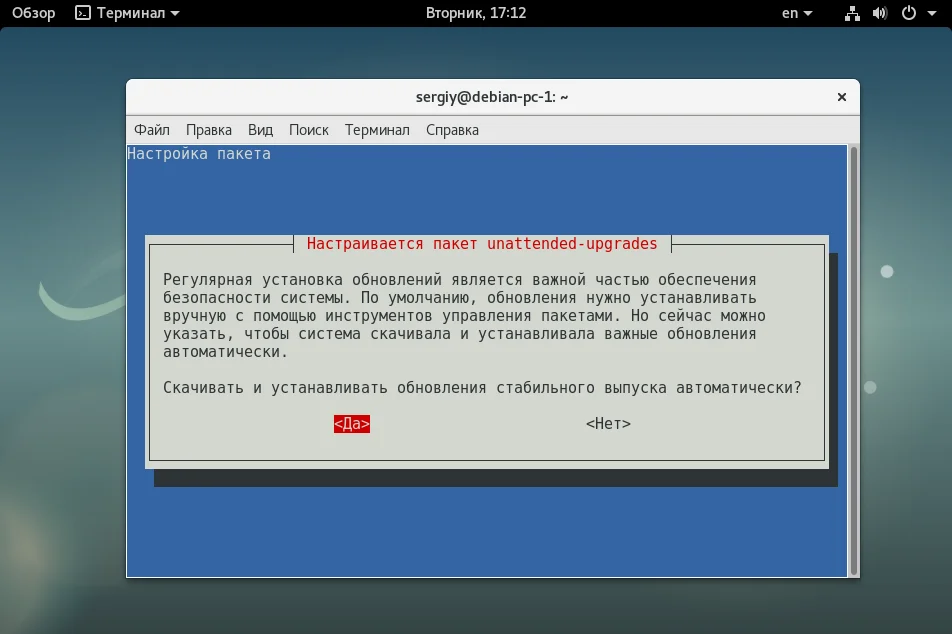Open the Правка menu
The height and width of the screenshot is (634, 952).
coord(209,130)
